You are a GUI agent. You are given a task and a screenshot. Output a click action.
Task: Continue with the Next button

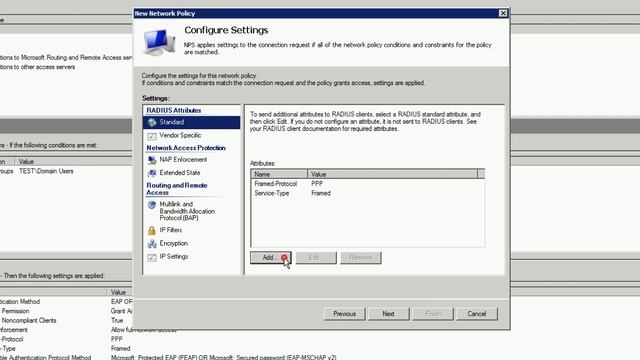388,314
